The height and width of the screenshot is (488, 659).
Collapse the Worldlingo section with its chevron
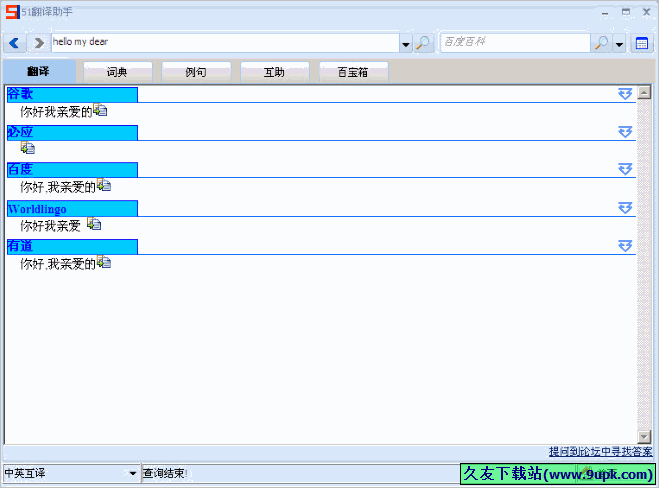pyautogui.click(x=625, y=208)
